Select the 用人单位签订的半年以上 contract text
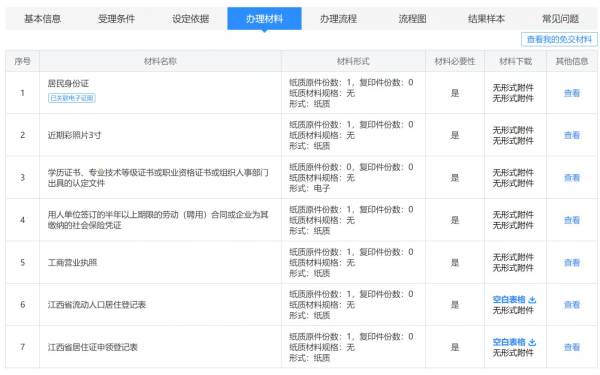This screenshot has height=375, width=600. (158, 220)
